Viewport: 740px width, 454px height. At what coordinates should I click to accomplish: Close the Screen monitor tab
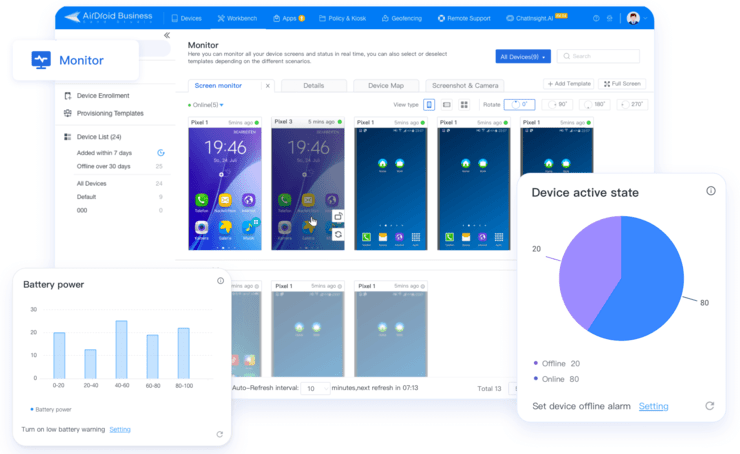point(268,86)
